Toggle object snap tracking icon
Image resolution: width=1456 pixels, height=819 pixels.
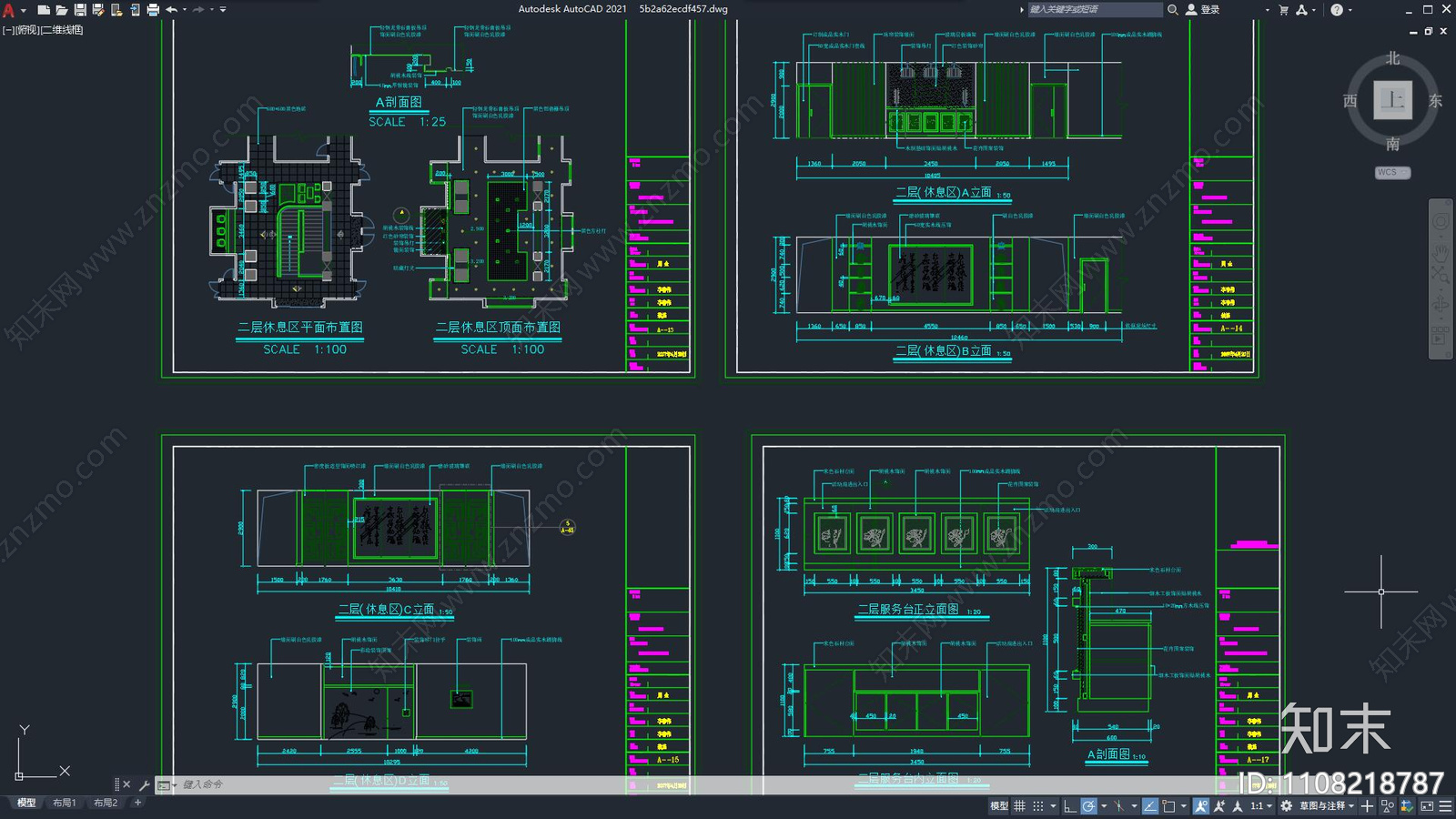(x=1150, y=806)
